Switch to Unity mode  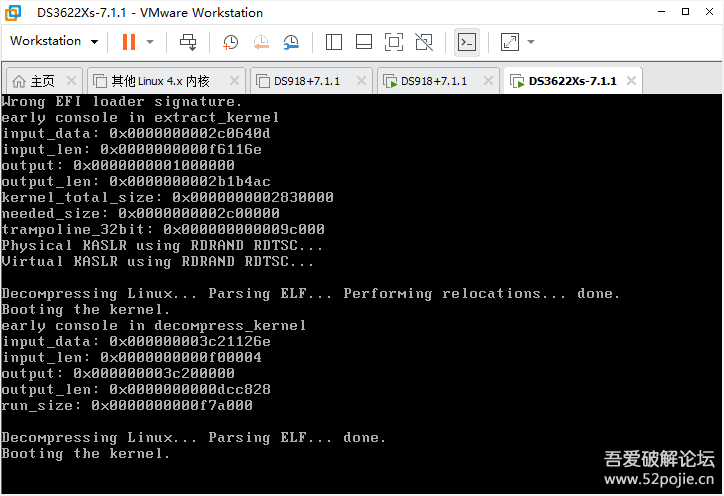tap(424, 42)
